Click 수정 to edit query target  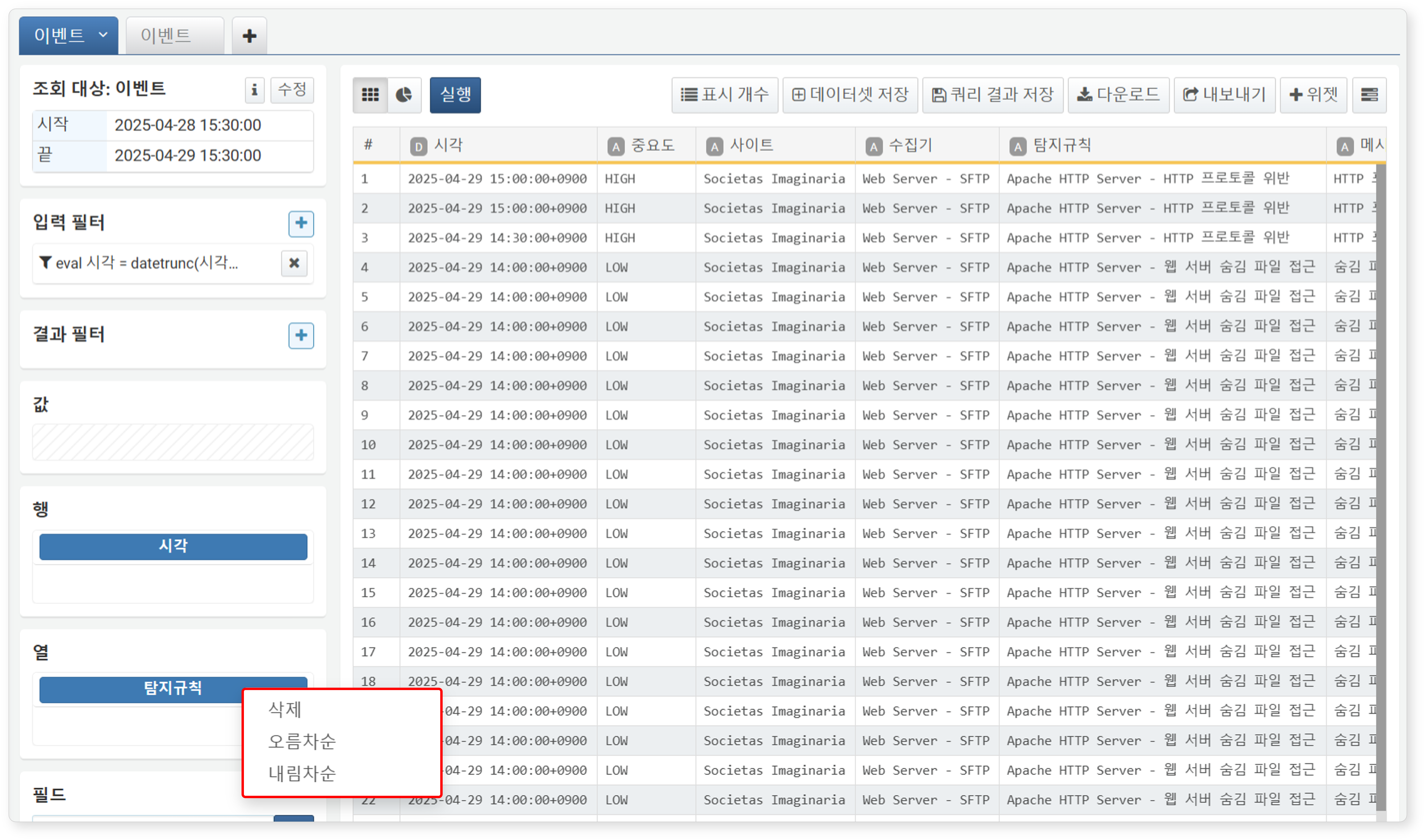pyautogui.click(x=292, y=90)
